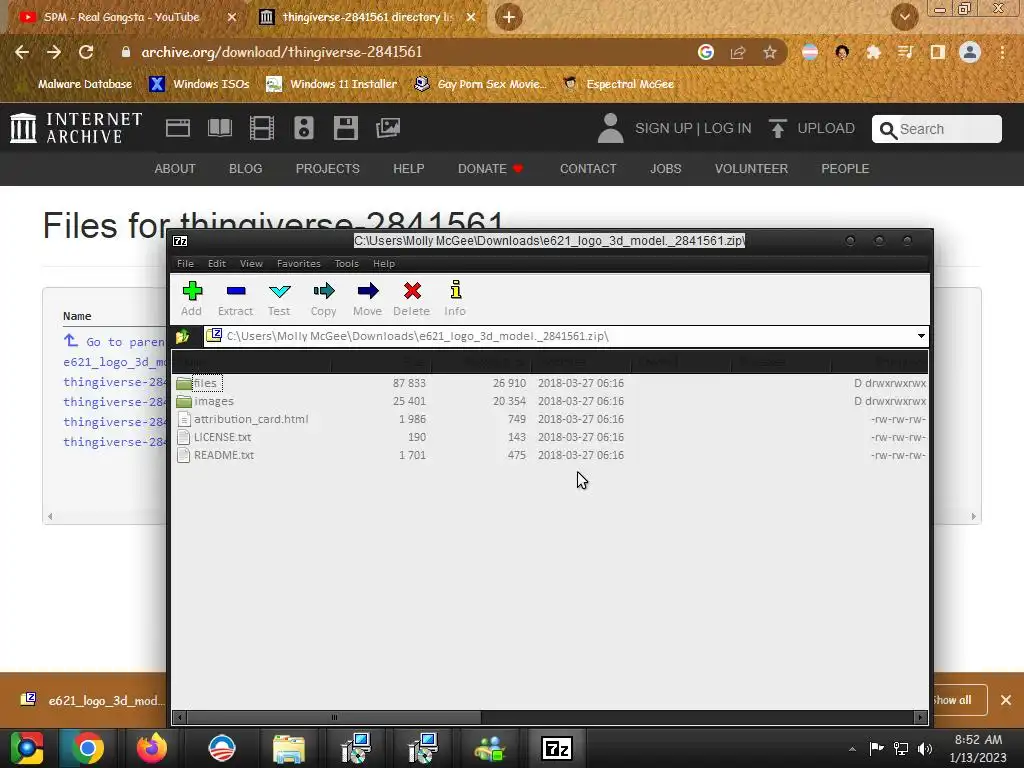1024x768 pixels.
Task: Bookmark this page with the star icon
Action: [770, 52]
